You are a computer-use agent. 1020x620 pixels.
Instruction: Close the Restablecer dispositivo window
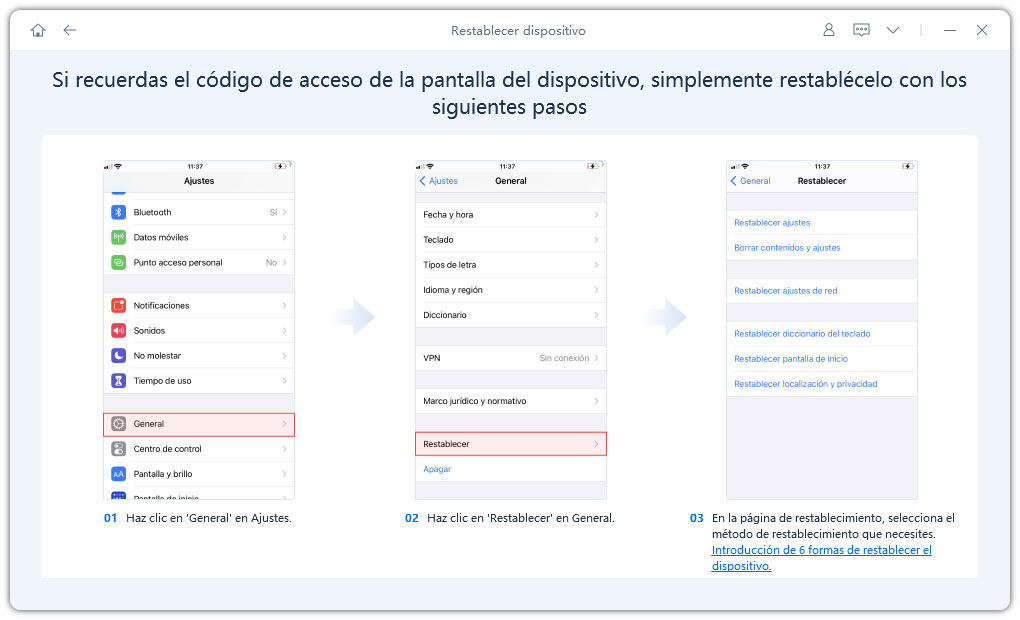pos(982,30)
